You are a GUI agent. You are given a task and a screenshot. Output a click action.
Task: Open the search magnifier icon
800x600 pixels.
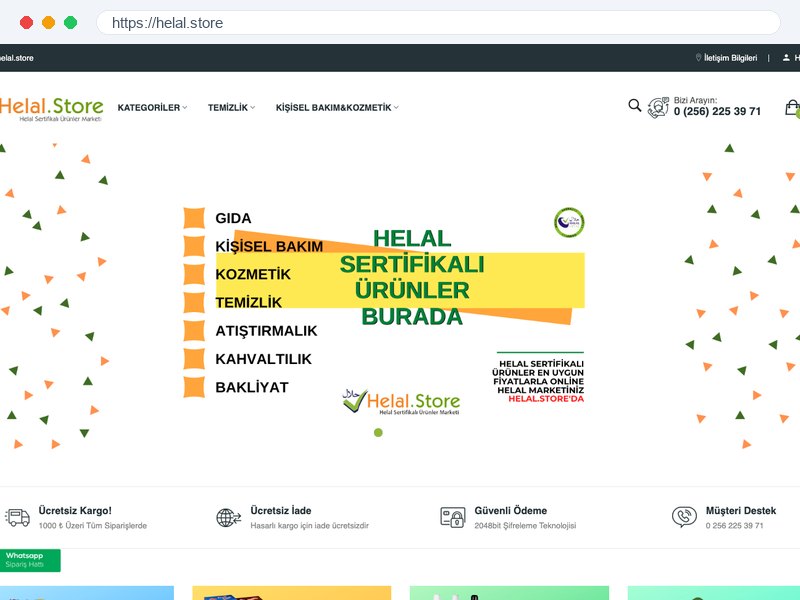(634, 106)
